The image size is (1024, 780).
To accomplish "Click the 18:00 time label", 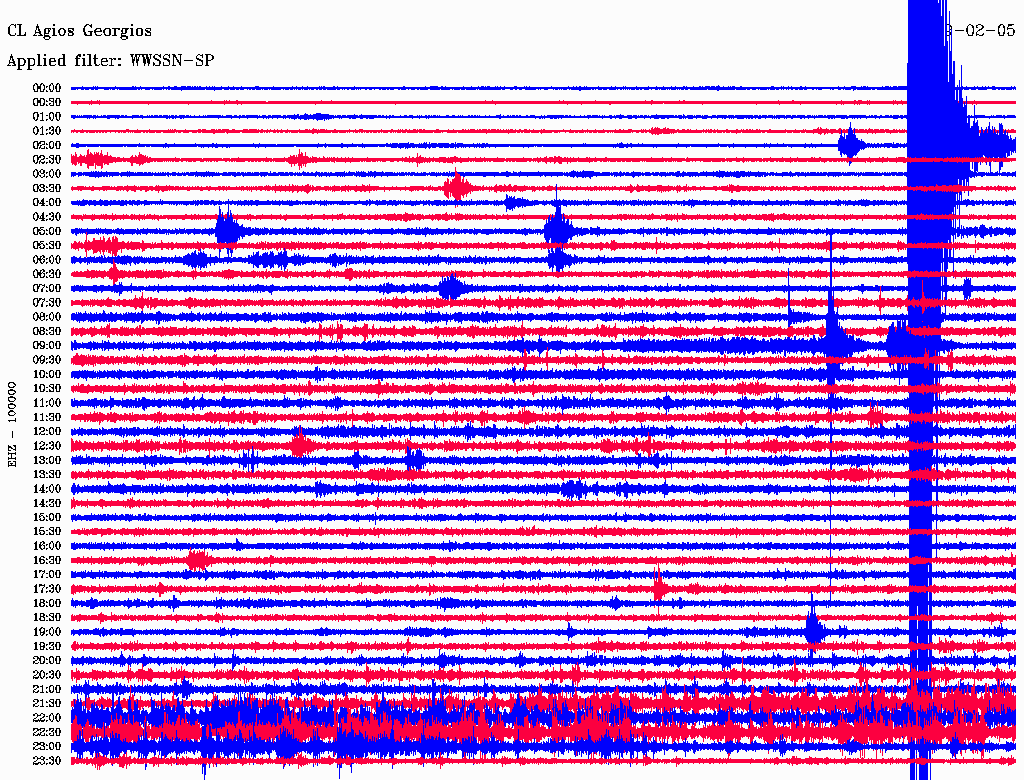I will (47, 603).
